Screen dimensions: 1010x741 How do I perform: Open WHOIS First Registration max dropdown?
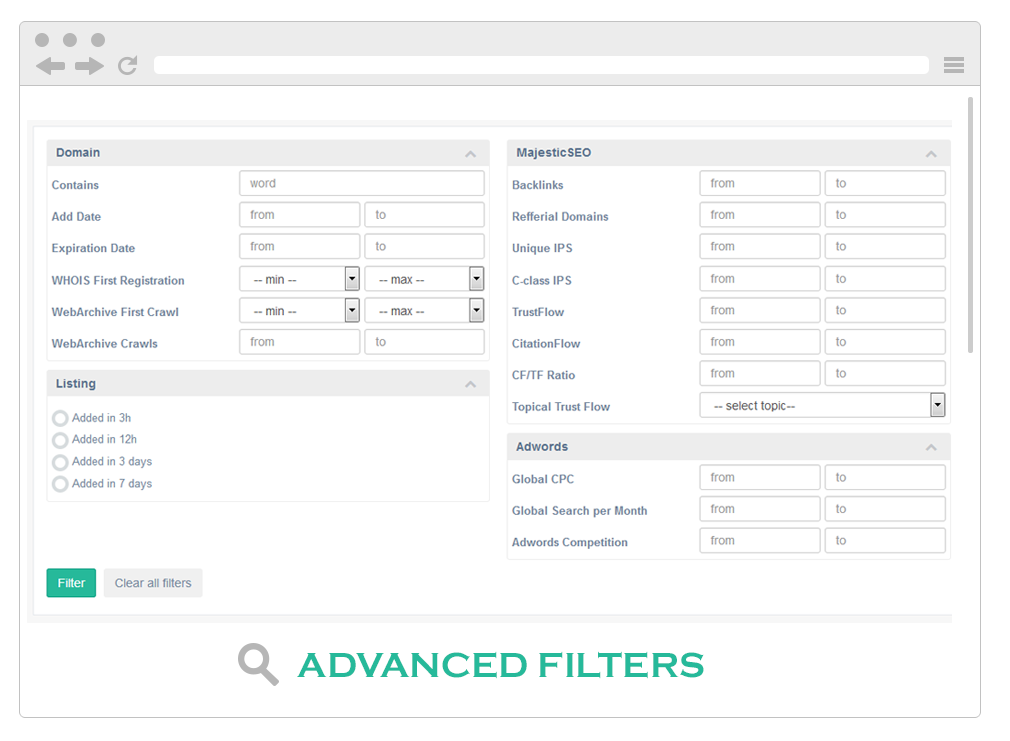pyautogui.click(x=424, y=279)
